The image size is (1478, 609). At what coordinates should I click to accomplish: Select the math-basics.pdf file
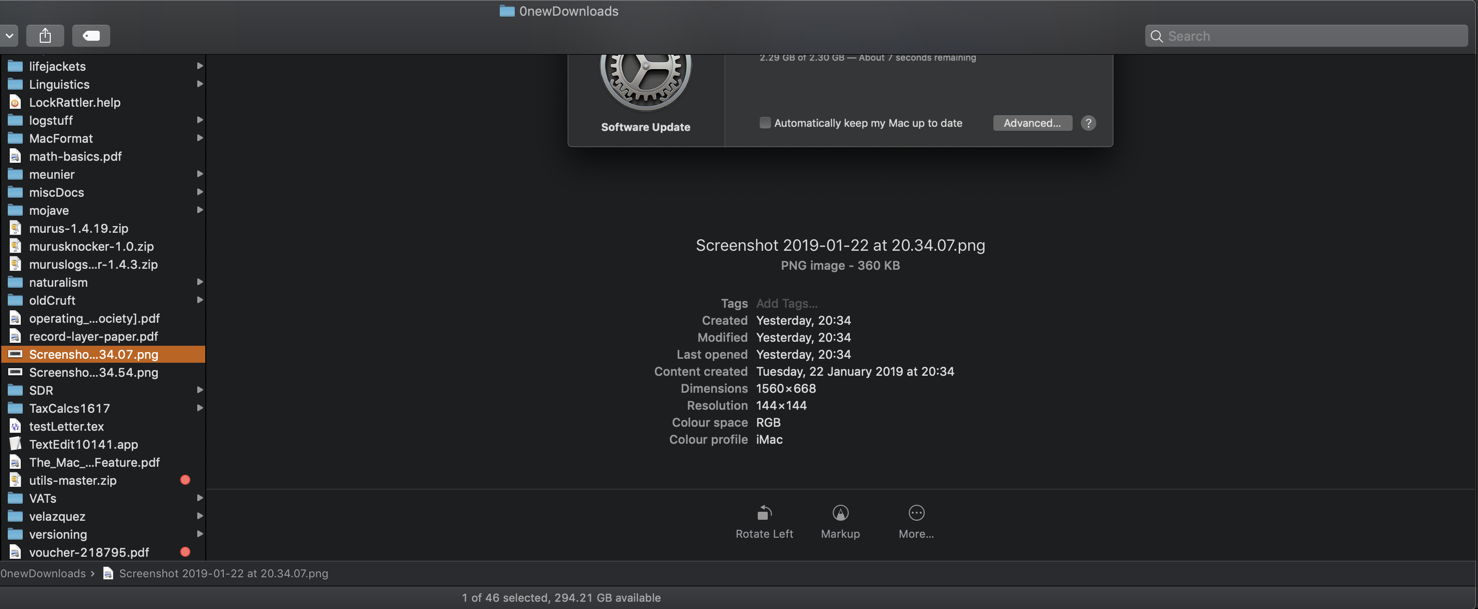(75, 156)
